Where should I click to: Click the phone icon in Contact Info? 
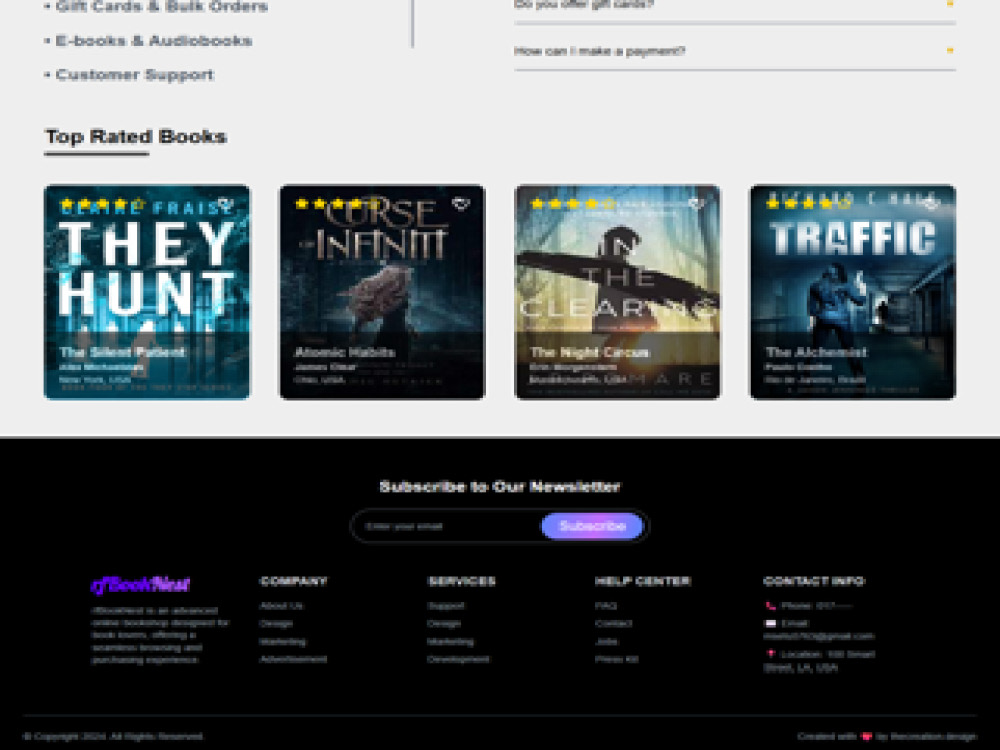click(x=770, y=606)
